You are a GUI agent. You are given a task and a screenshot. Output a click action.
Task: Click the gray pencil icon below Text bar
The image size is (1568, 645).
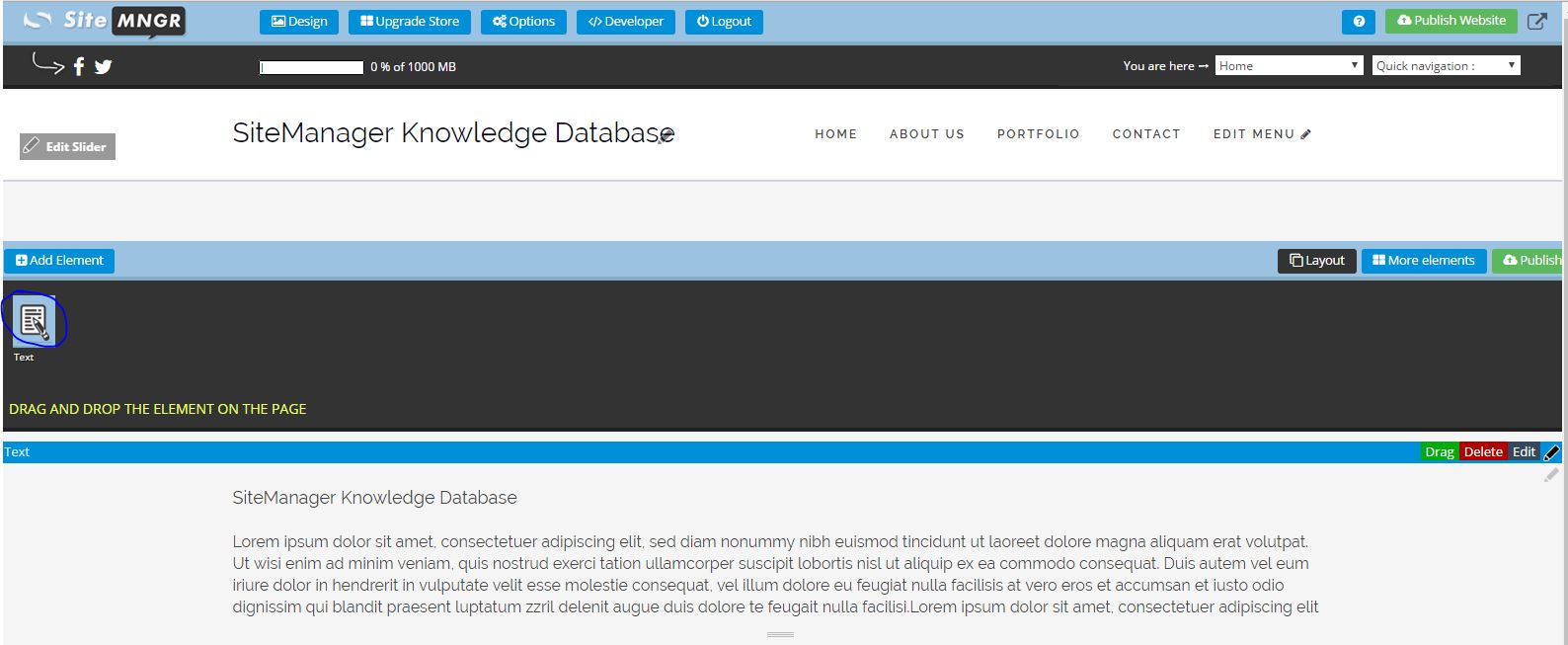1551,475
